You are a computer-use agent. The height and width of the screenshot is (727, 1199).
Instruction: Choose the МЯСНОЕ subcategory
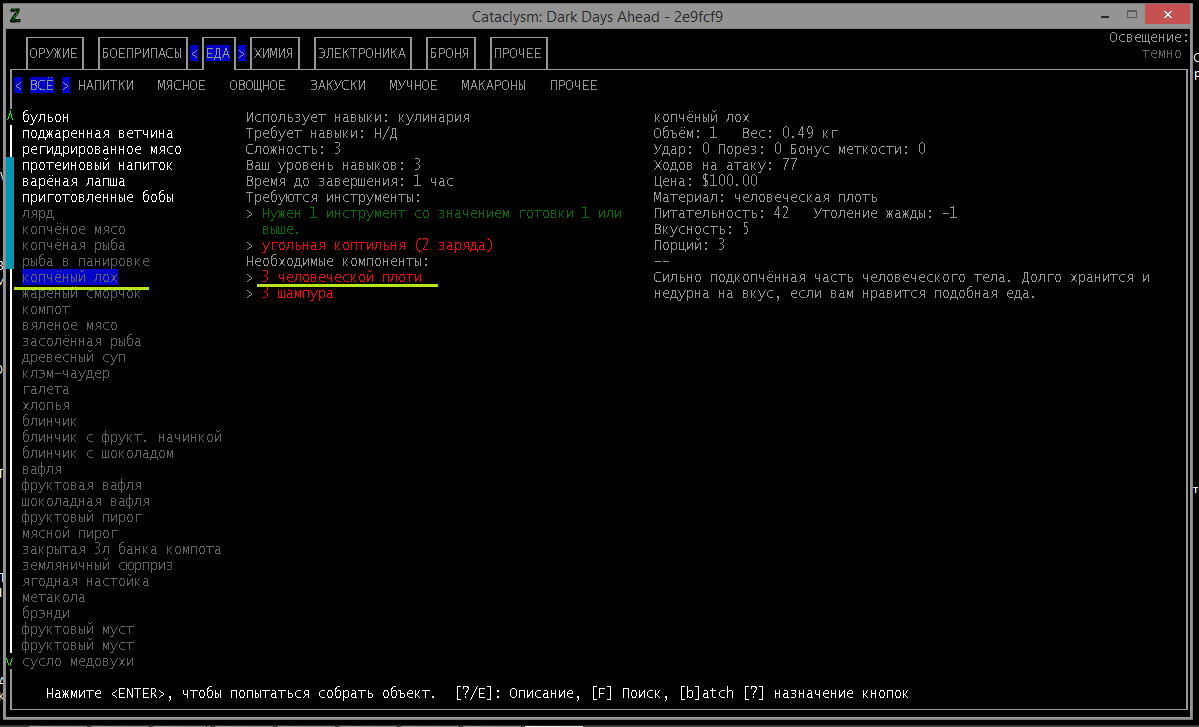pyautogui.click(x=181, y=86)
